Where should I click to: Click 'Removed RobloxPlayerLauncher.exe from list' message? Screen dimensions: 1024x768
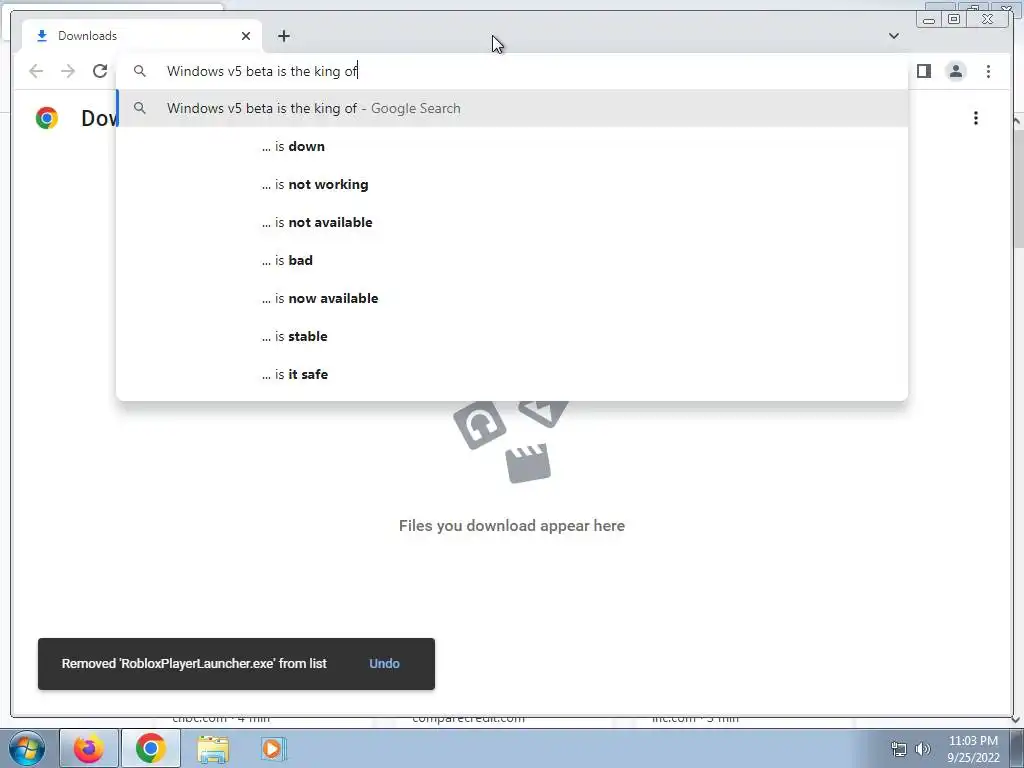pyautogui.click(x=194, y=664)
